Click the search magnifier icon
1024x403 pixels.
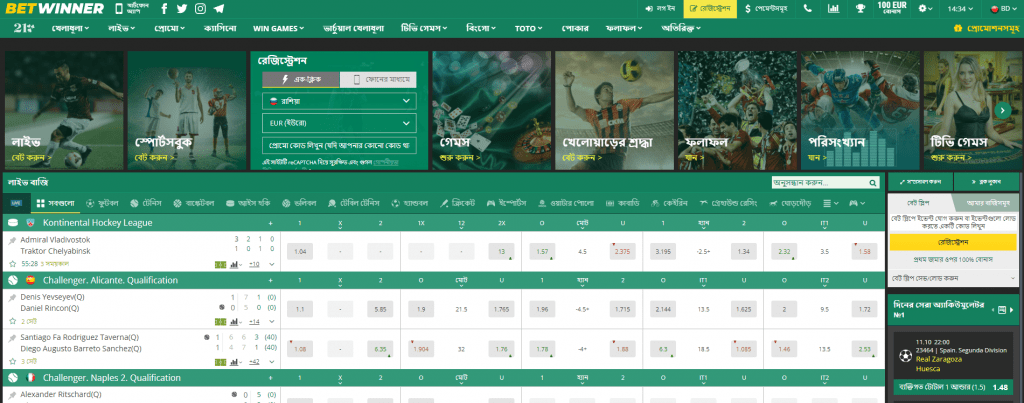pyautogui.click(x=872, y=183)
